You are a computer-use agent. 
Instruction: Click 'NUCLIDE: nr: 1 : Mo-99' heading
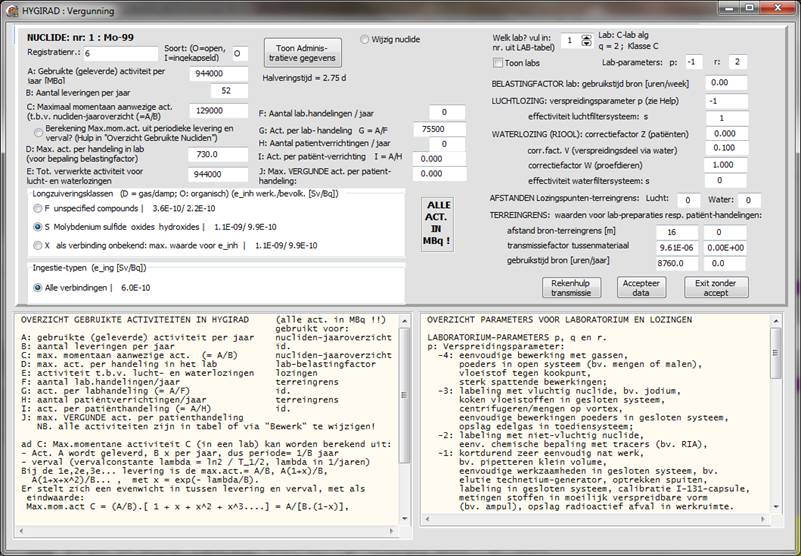80,38
